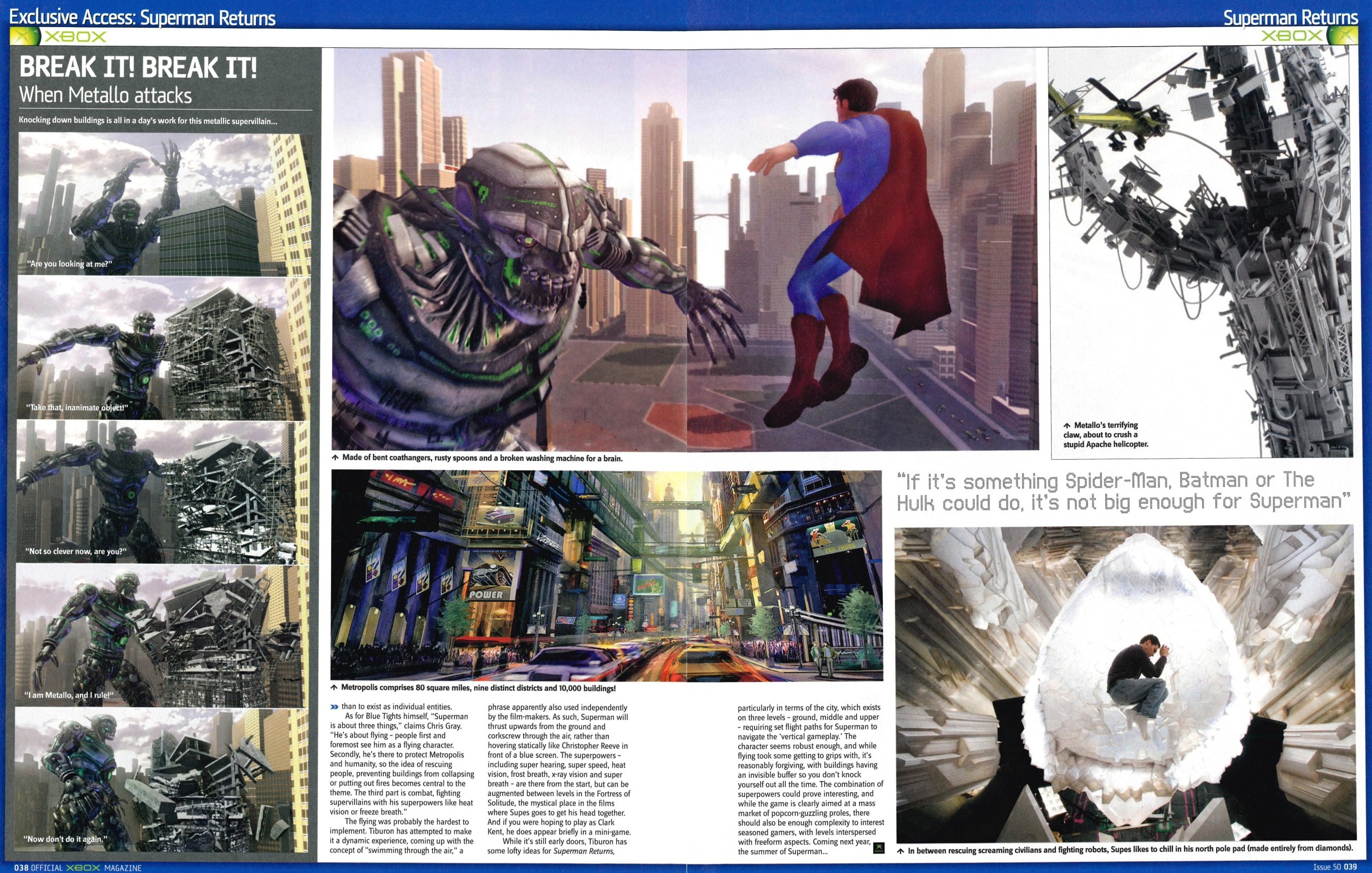The width and height of the screenshot is (1372, 873).
Task: Click the paragraph starting 'As for Blue Tights himself'
Action: (x=402, y=763)
